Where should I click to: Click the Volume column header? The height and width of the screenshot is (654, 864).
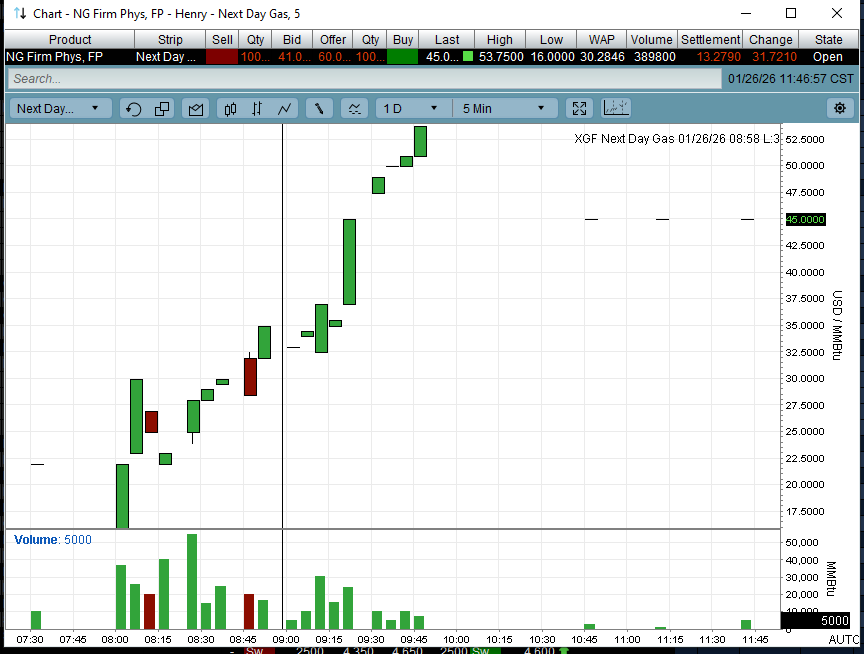pos(651,40)
